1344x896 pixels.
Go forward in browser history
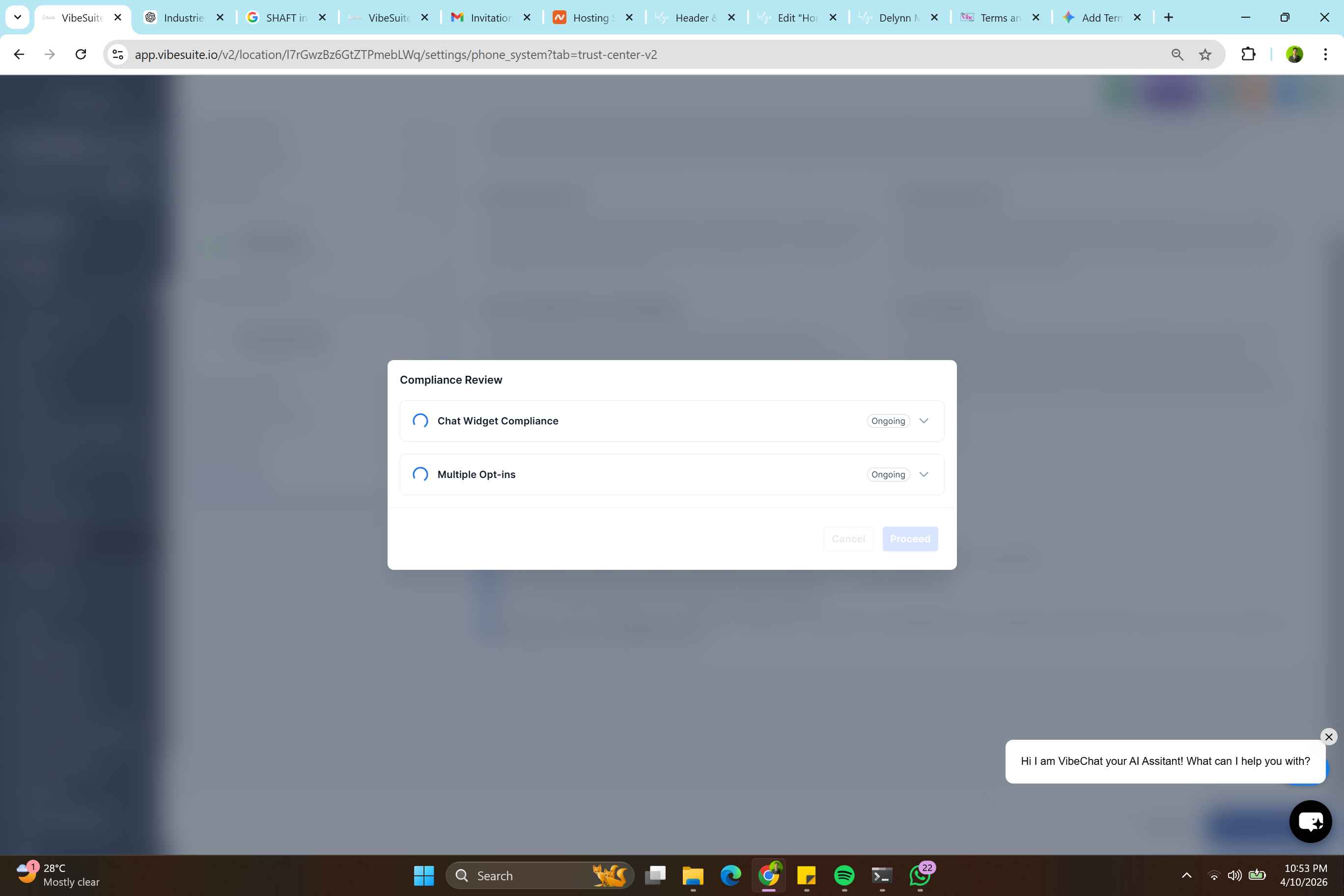[x=50, y=55]
